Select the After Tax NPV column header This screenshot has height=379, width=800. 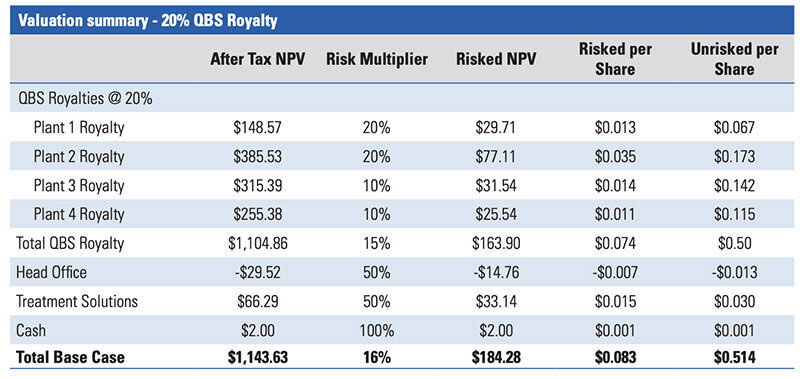click(258, 59)
